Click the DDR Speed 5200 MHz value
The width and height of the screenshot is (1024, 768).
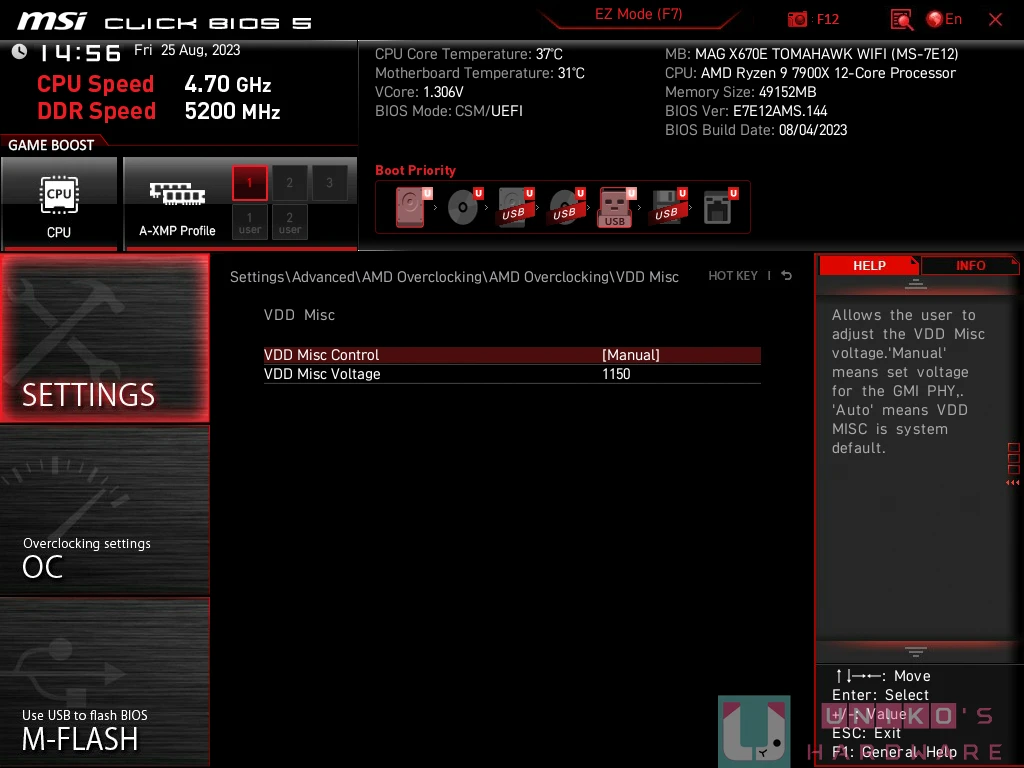(232, 111)
